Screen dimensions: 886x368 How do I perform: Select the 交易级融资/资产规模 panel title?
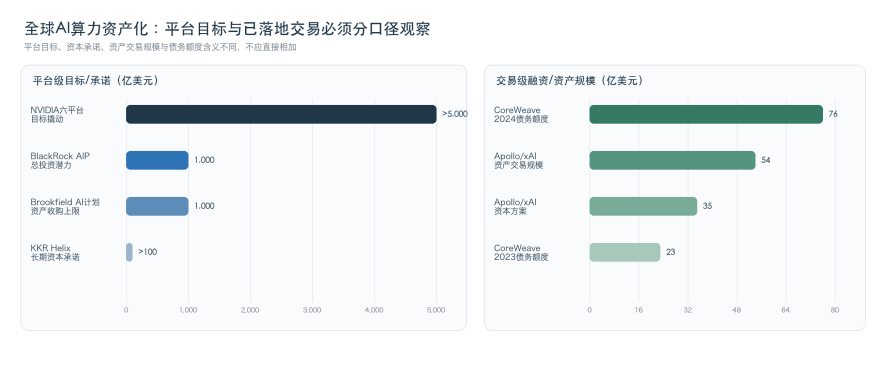point(570,81)
